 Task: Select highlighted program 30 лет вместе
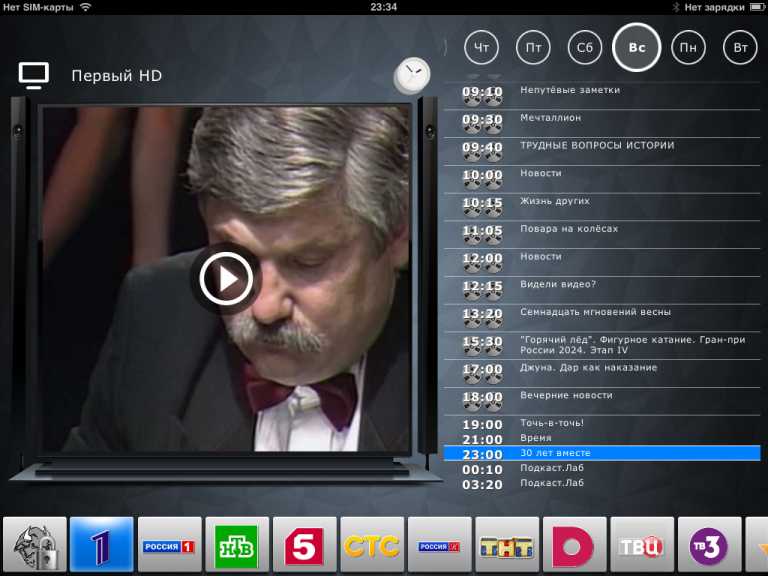coord(602,453)
